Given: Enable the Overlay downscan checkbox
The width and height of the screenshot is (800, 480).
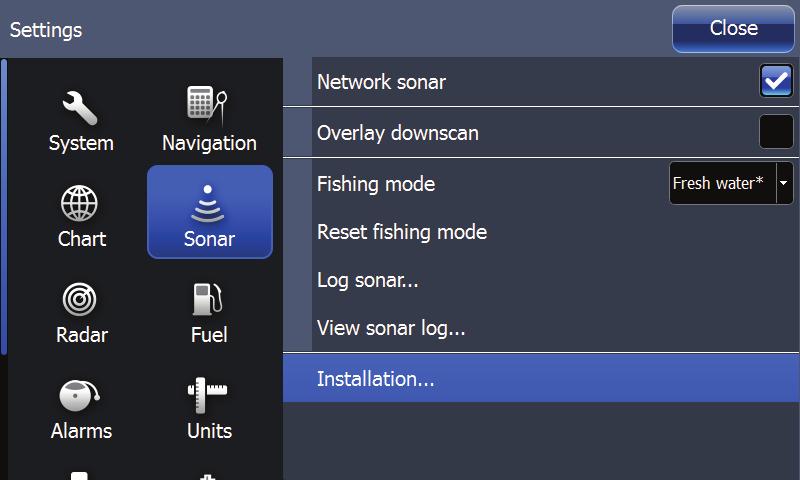Looking at the screenshot, I should pos(776,132).
